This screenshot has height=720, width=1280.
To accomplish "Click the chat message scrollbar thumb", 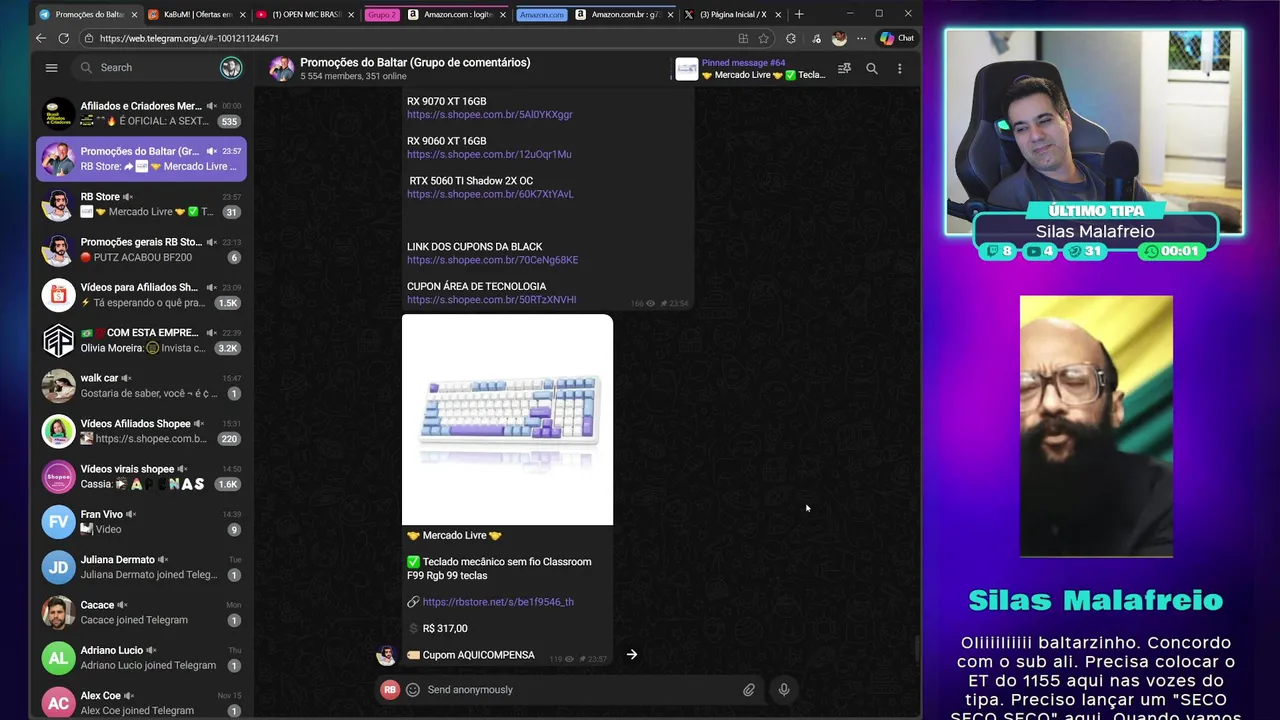I will coord(917,648).
